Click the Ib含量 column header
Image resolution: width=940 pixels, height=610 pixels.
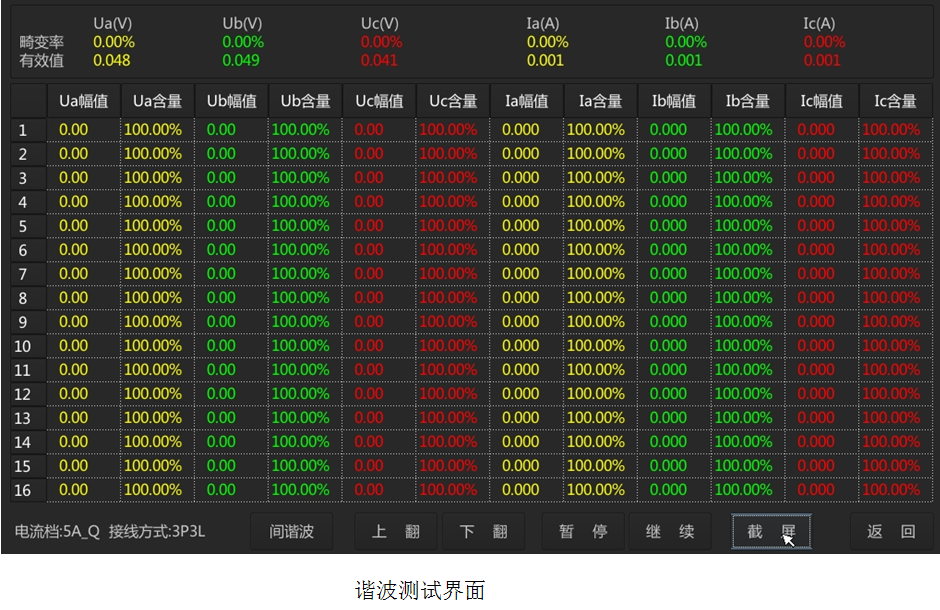tap(748, 101)
